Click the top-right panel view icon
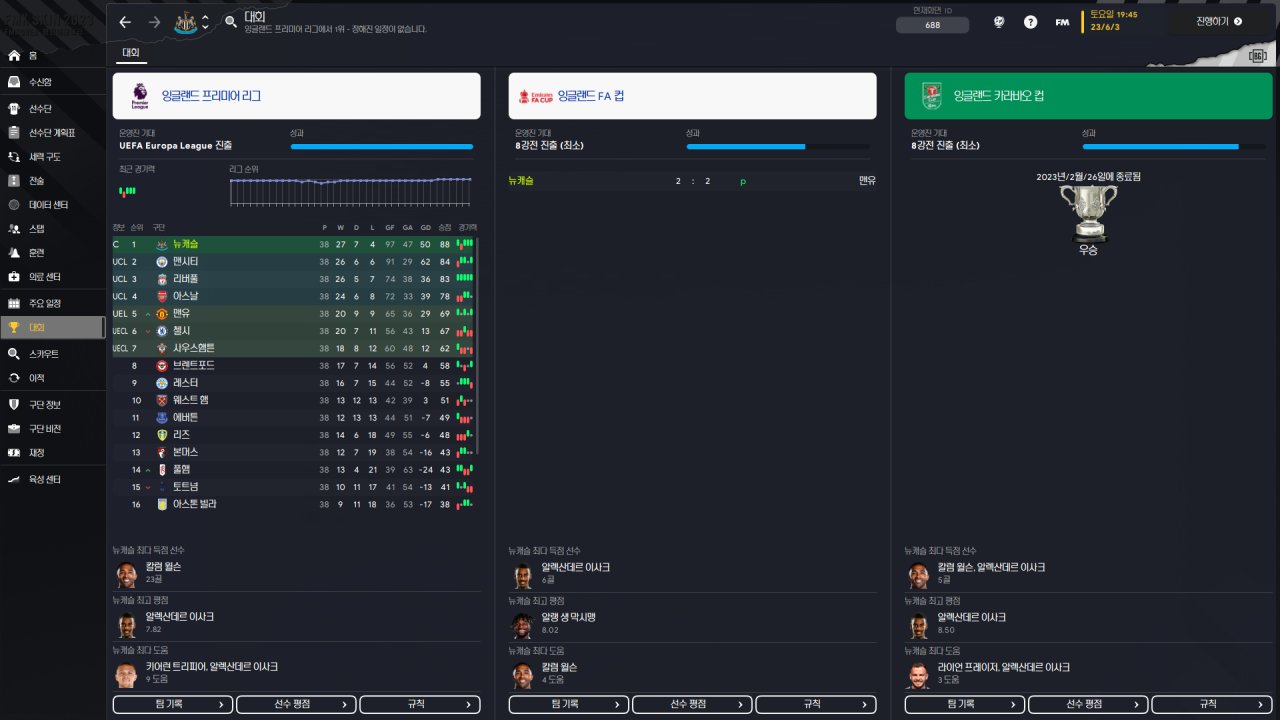This screenshot has width=1280, height=720. (1258, 56)
